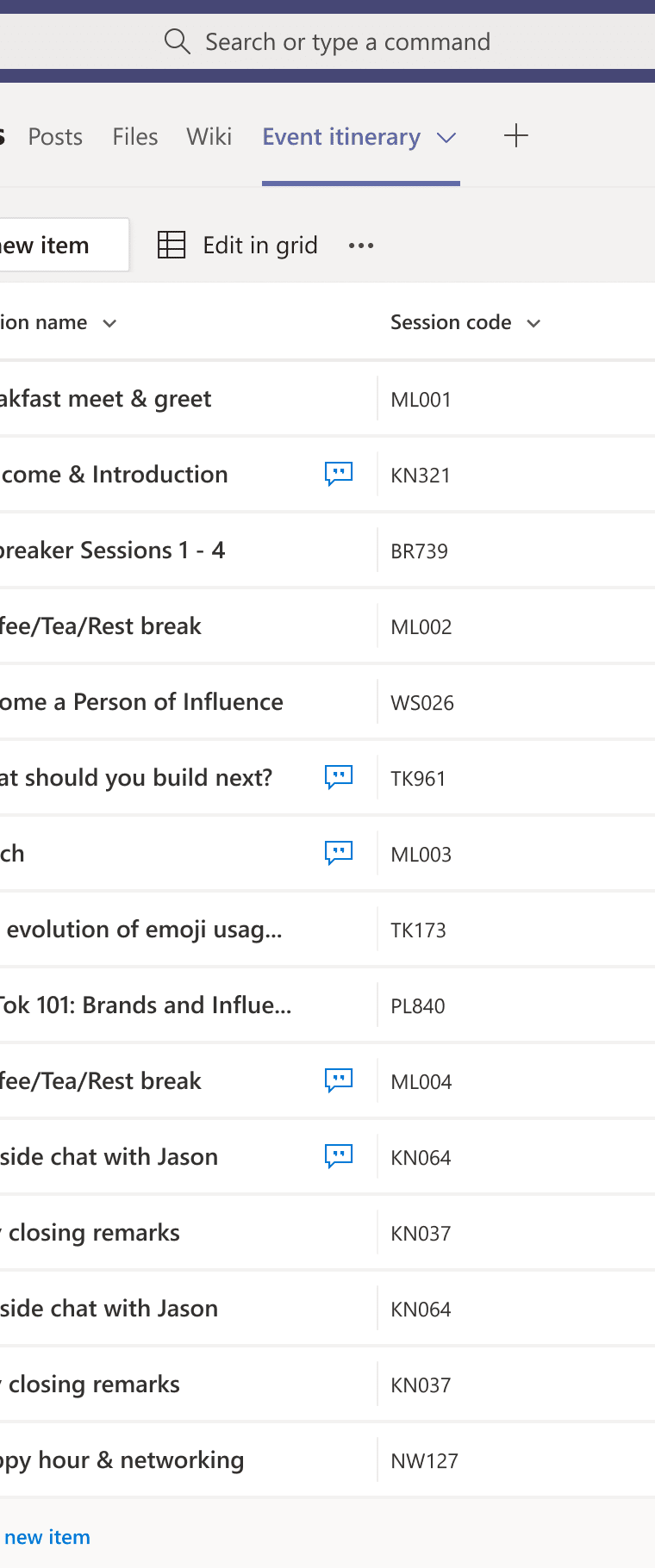Click the New item button
This screenshot has height=1568, width=655.
click(x=52, y=246)
